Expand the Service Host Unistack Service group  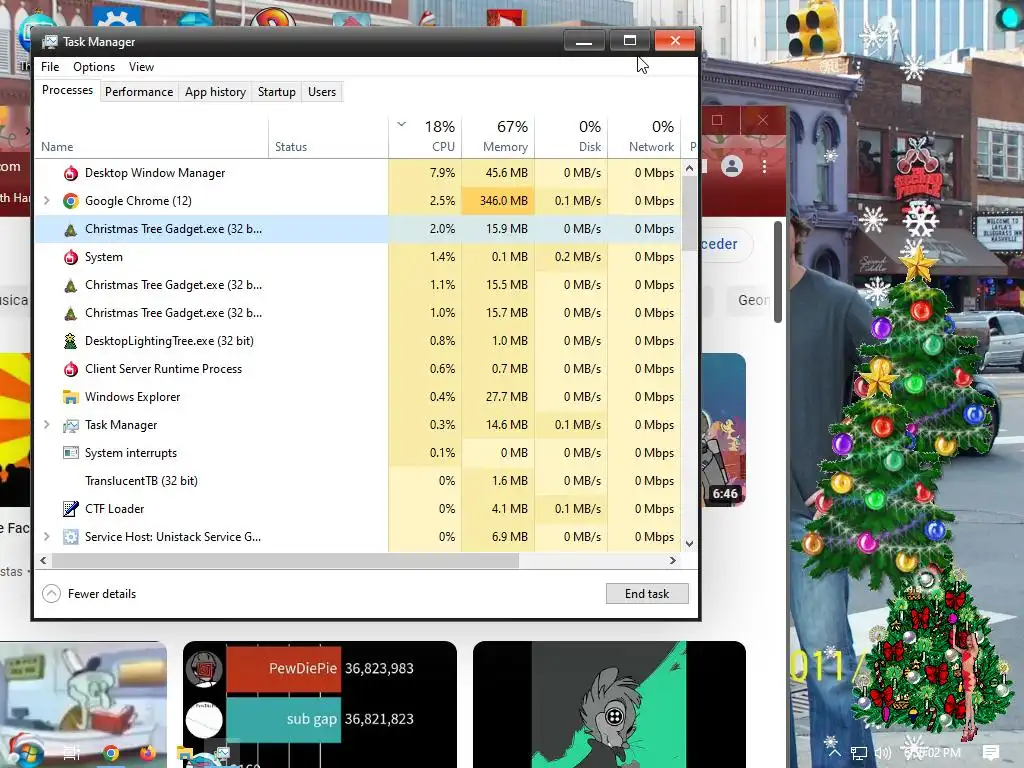(x=46, y=537)
